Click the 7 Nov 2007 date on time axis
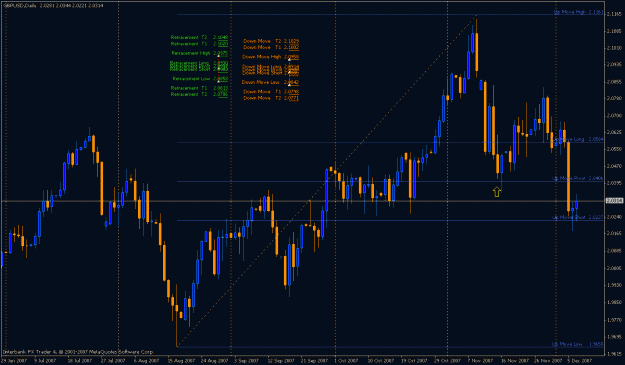625x365 pixels. click(x=480, y=361)
